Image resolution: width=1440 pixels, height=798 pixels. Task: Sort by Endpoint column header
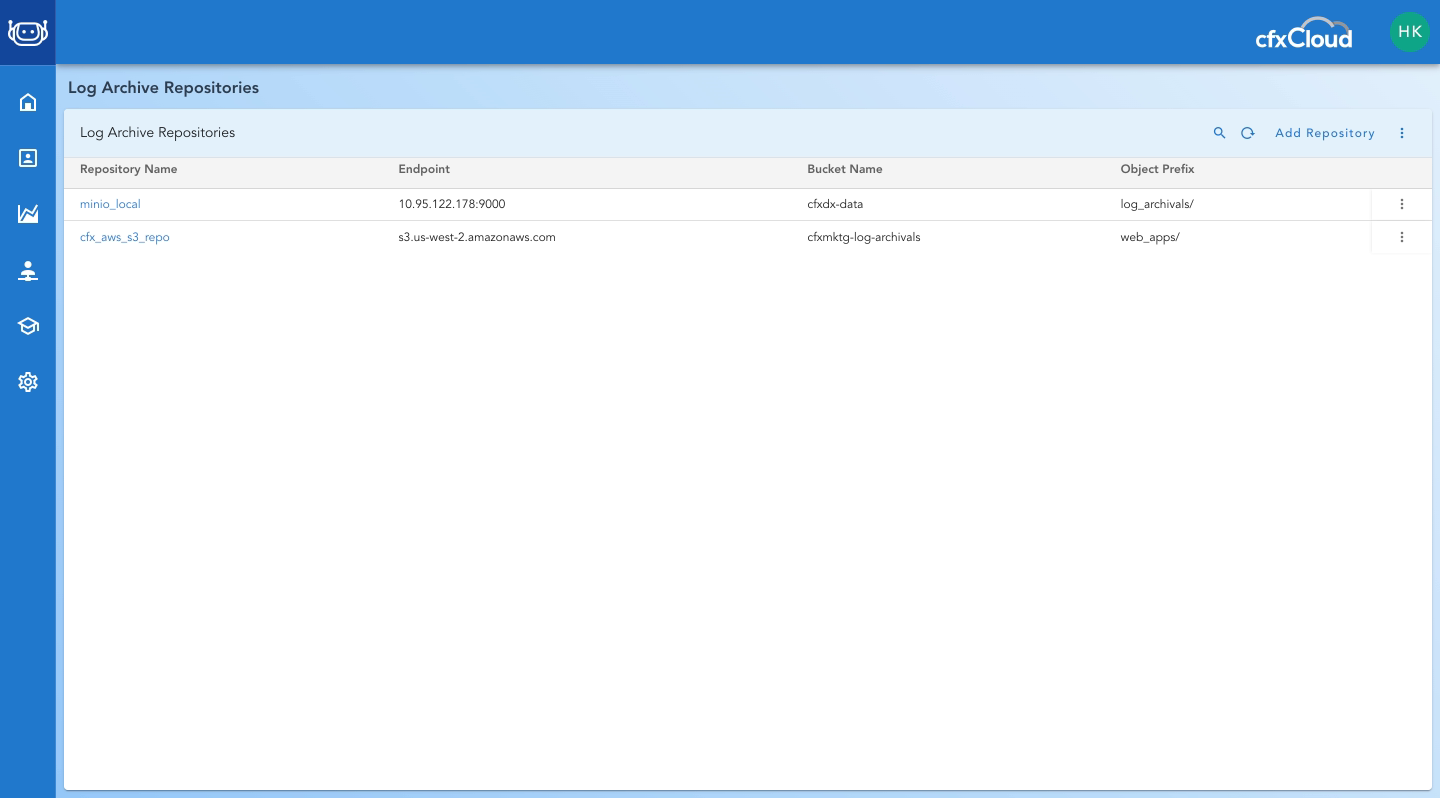pos(424,169)
